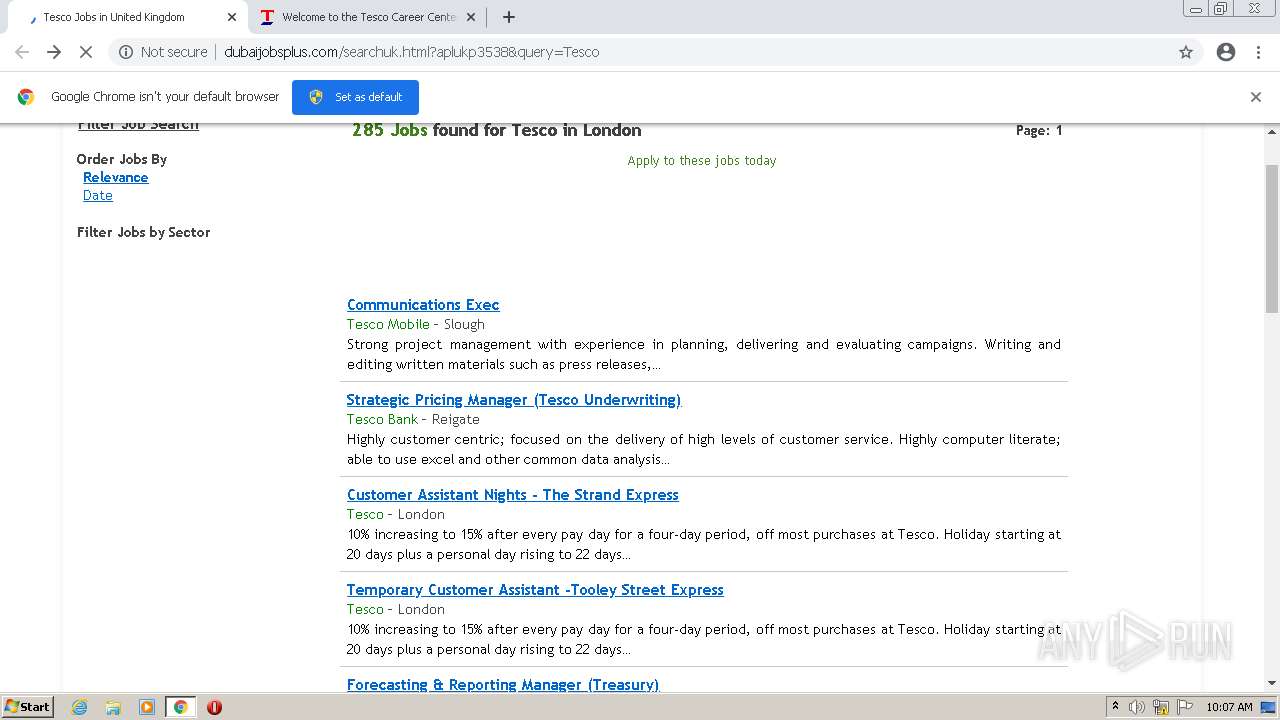
Task: Open the network tray icon
Action: pos(1161,707)
